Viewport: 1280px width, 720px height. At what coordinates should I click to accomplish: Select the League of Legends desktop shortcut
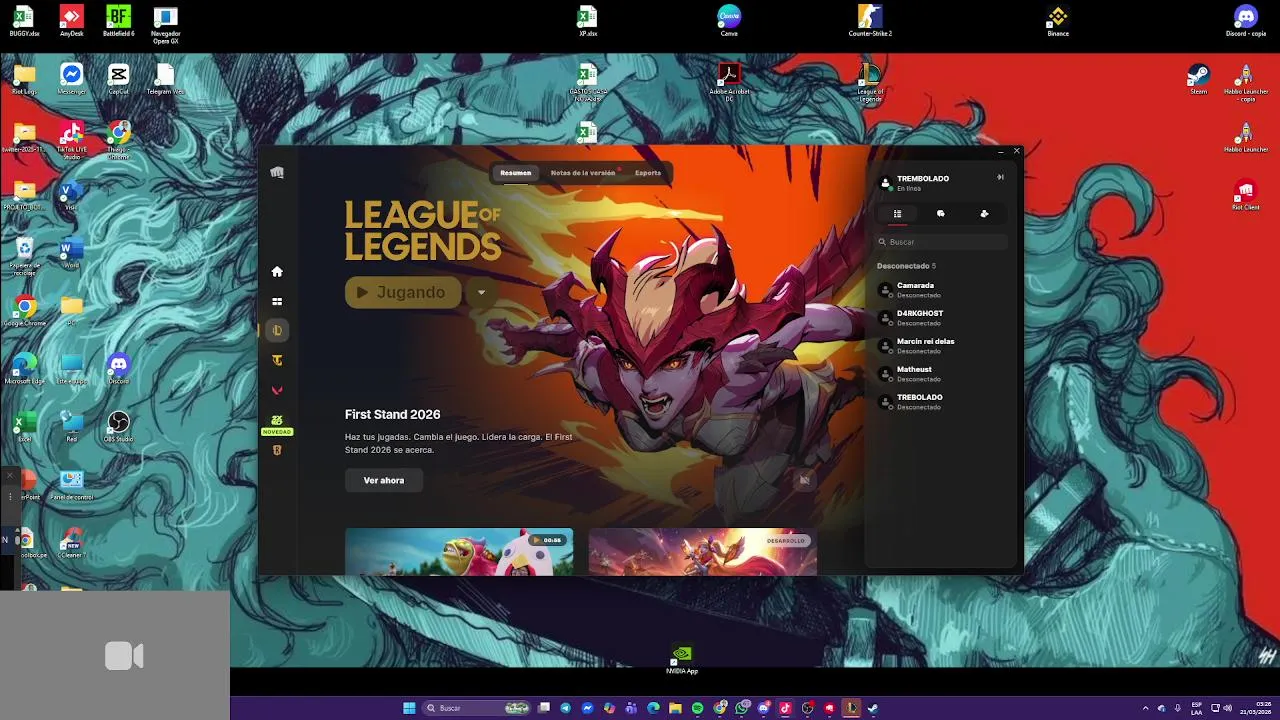(870, 83)
